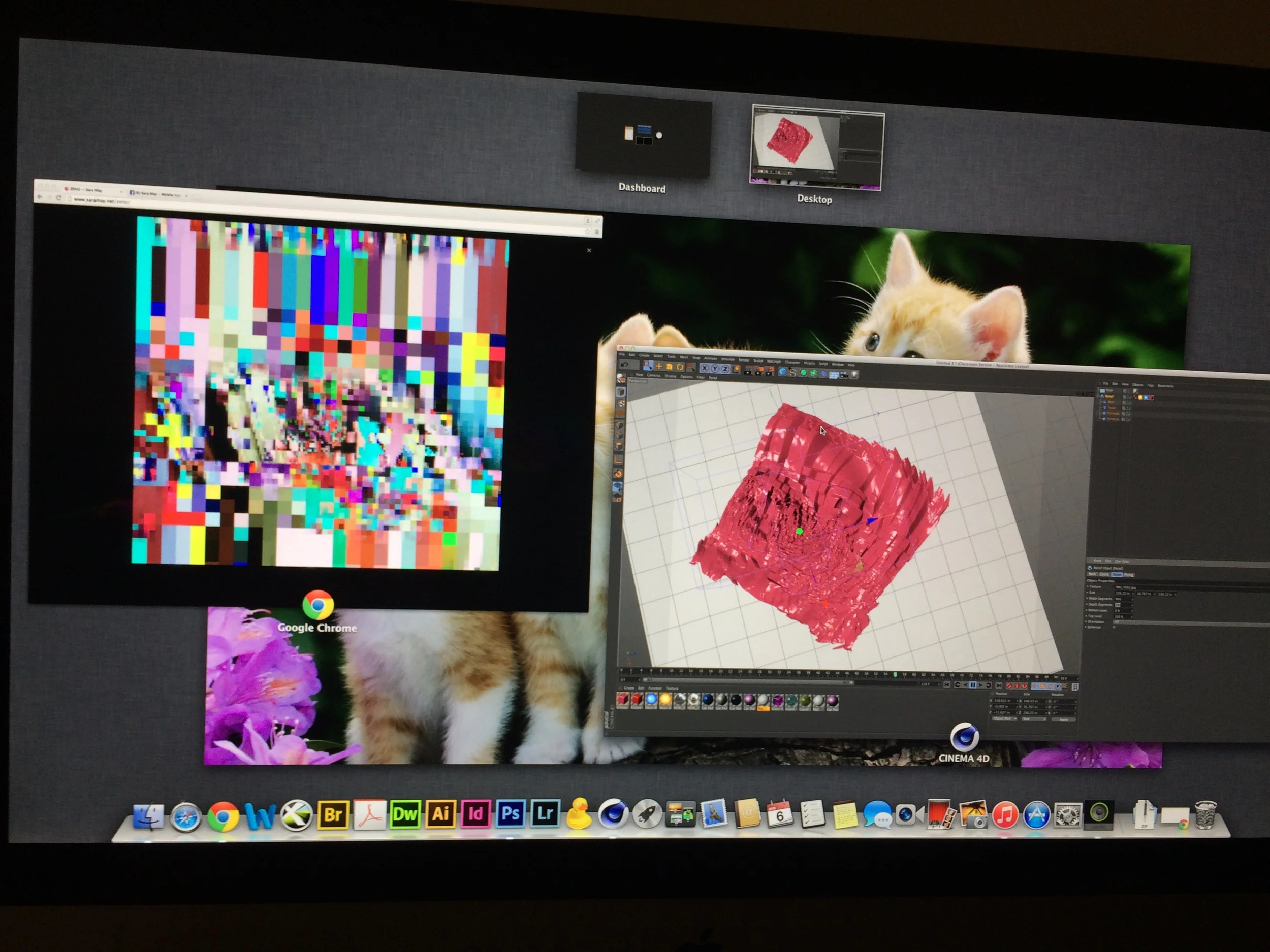Switch to the Dashboard space thumbnail
Image resolution: width=1270 pixels, height=952 pixels.
pyautogui.click(x=643, y=136)
